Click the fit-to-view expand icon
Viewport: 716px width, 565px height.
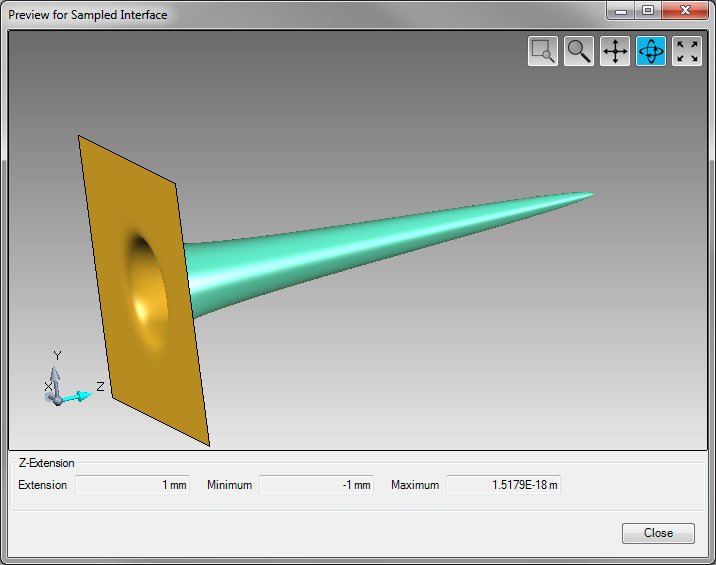pos(687,51)
